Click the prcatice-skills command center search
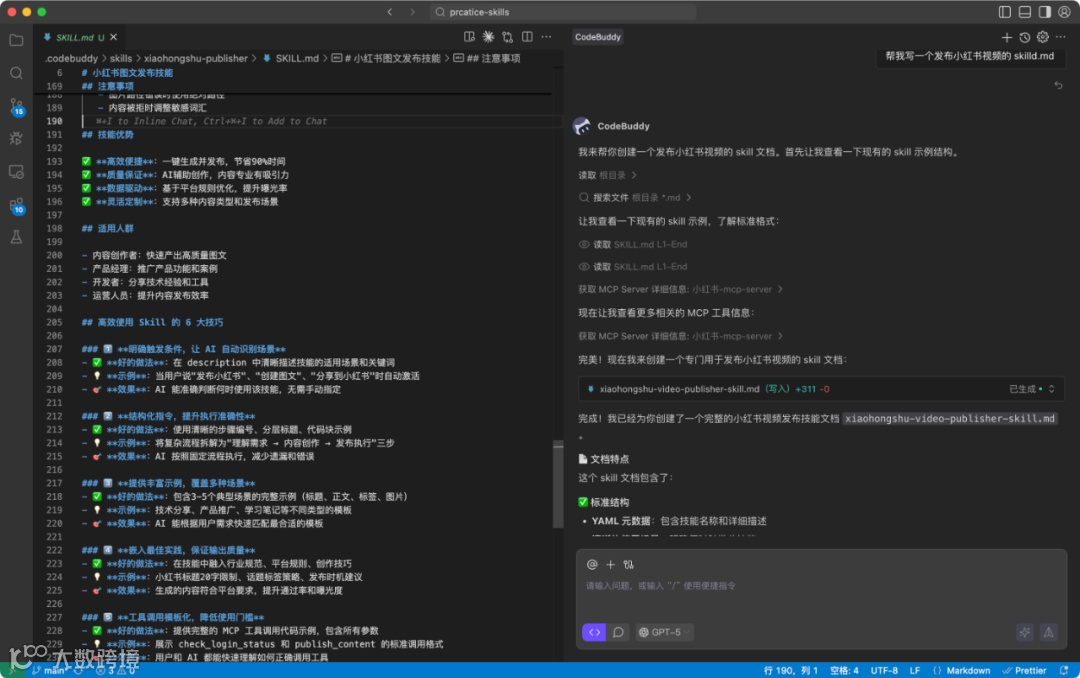The width and height of the screenshot is (1080, 678). tap(563, 12)
